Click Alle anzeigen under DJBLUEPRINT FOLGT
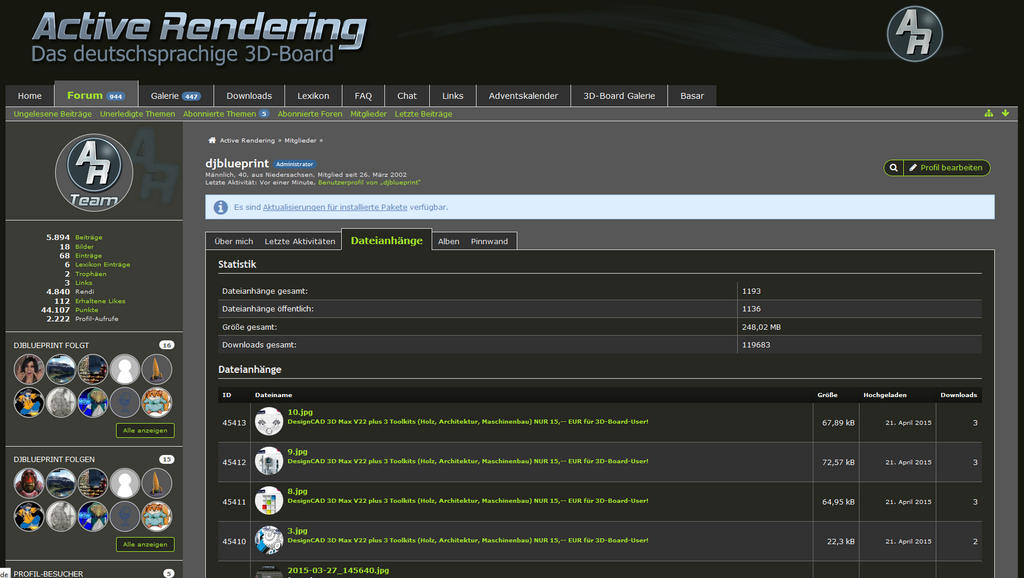The width and height of the screenshot is (1024, 578). [x=145, y=430]
